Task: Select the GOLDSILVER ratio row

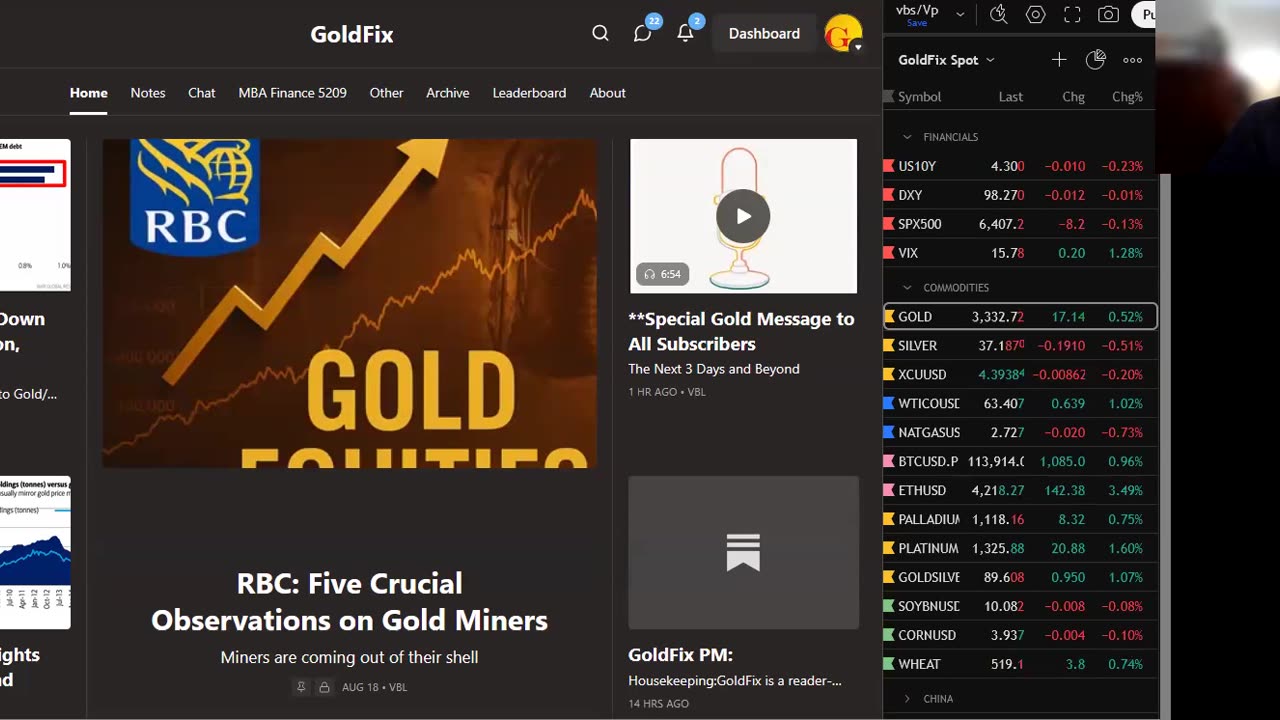Action: (x=1020, y=577)
